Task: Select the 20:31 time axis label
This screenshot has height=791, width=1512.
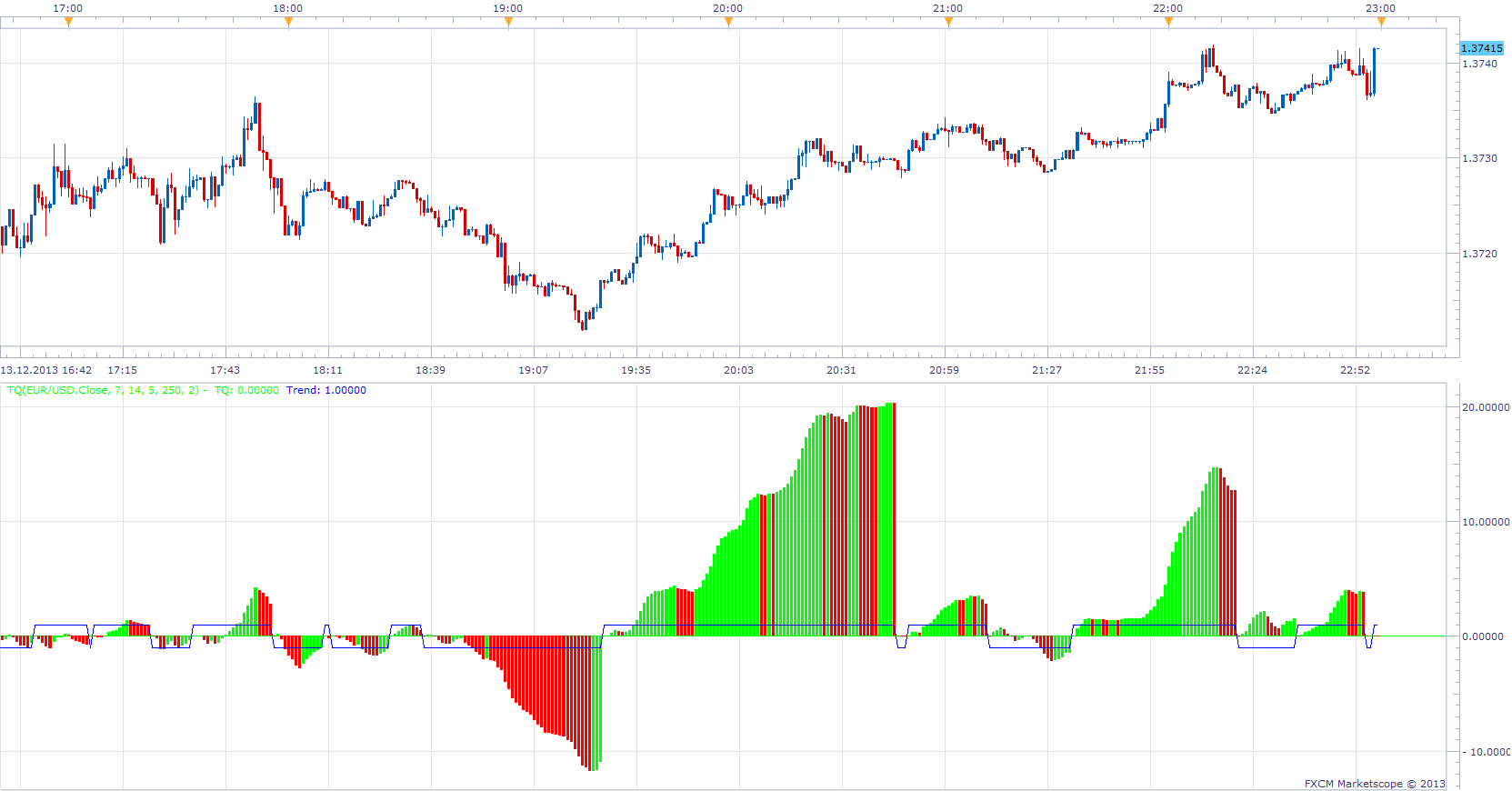Action: 842,370
